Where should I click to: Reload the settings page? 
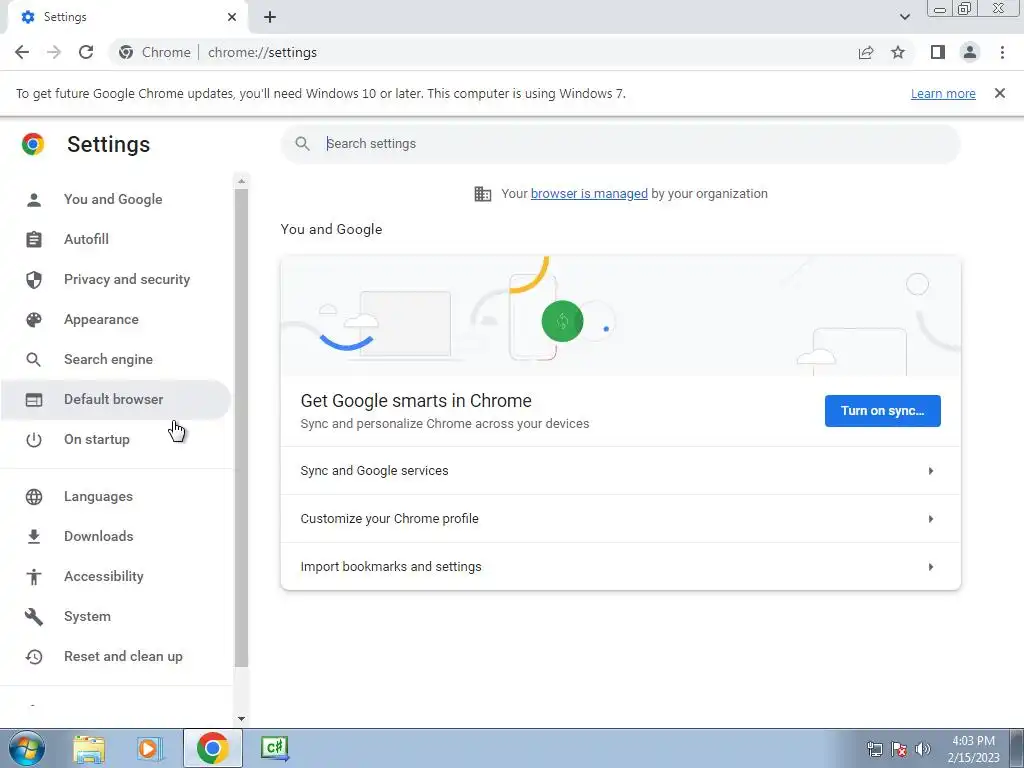tap(86, 52)
